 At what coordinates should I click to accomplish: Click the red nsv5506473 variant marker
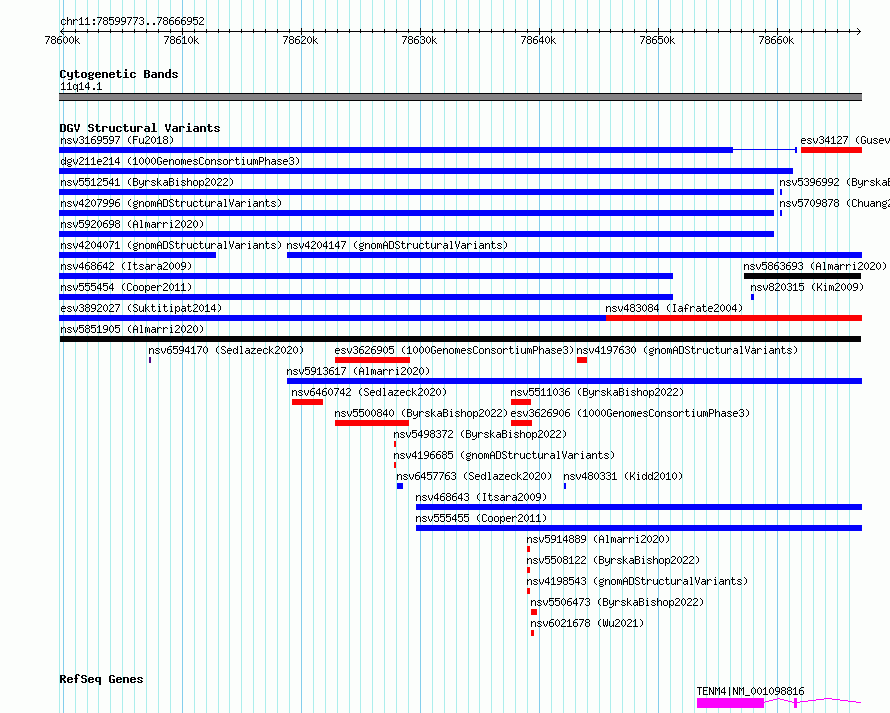(x=534, y=612)
